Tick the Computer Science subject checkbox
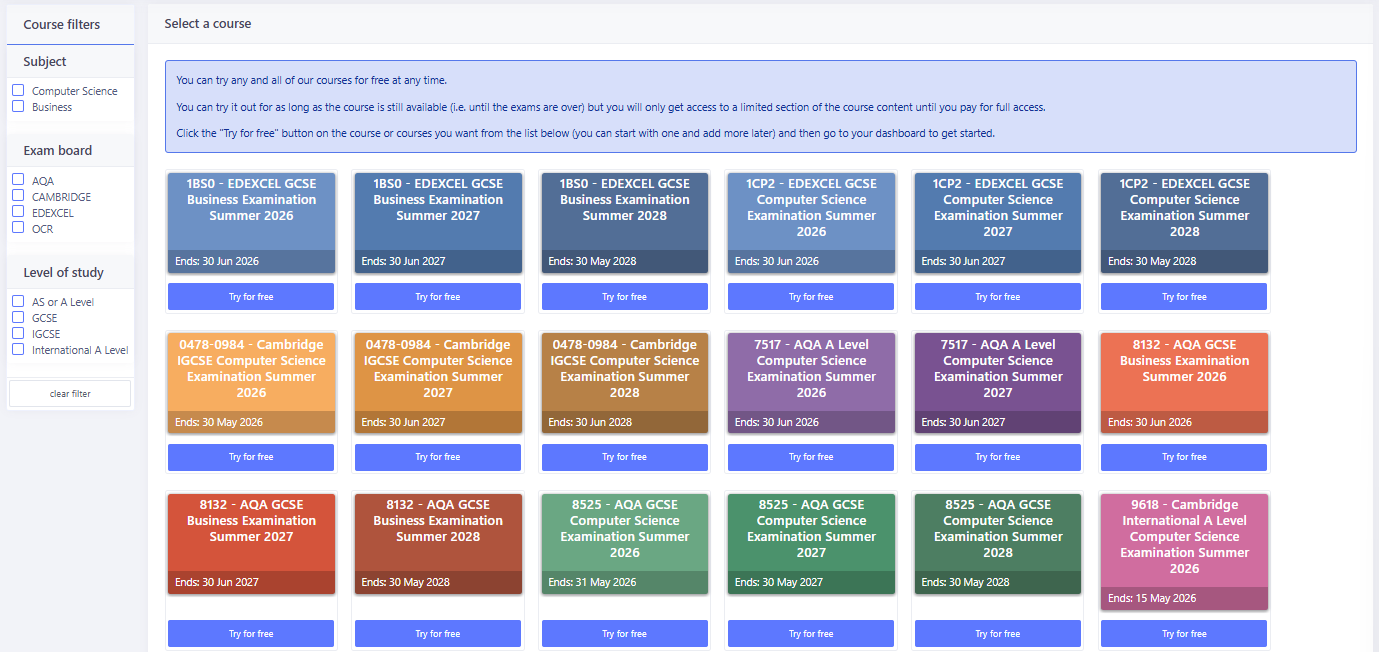Image resolution: width=1379 pixels, height=652 pixels. click(18, 91)
